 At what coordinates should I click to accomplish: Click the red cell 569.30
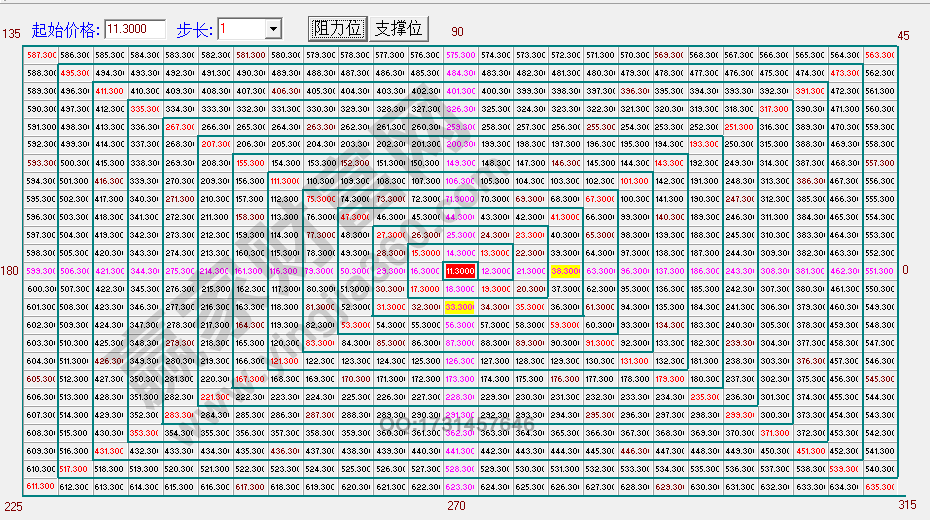click(x=670, y=55)
